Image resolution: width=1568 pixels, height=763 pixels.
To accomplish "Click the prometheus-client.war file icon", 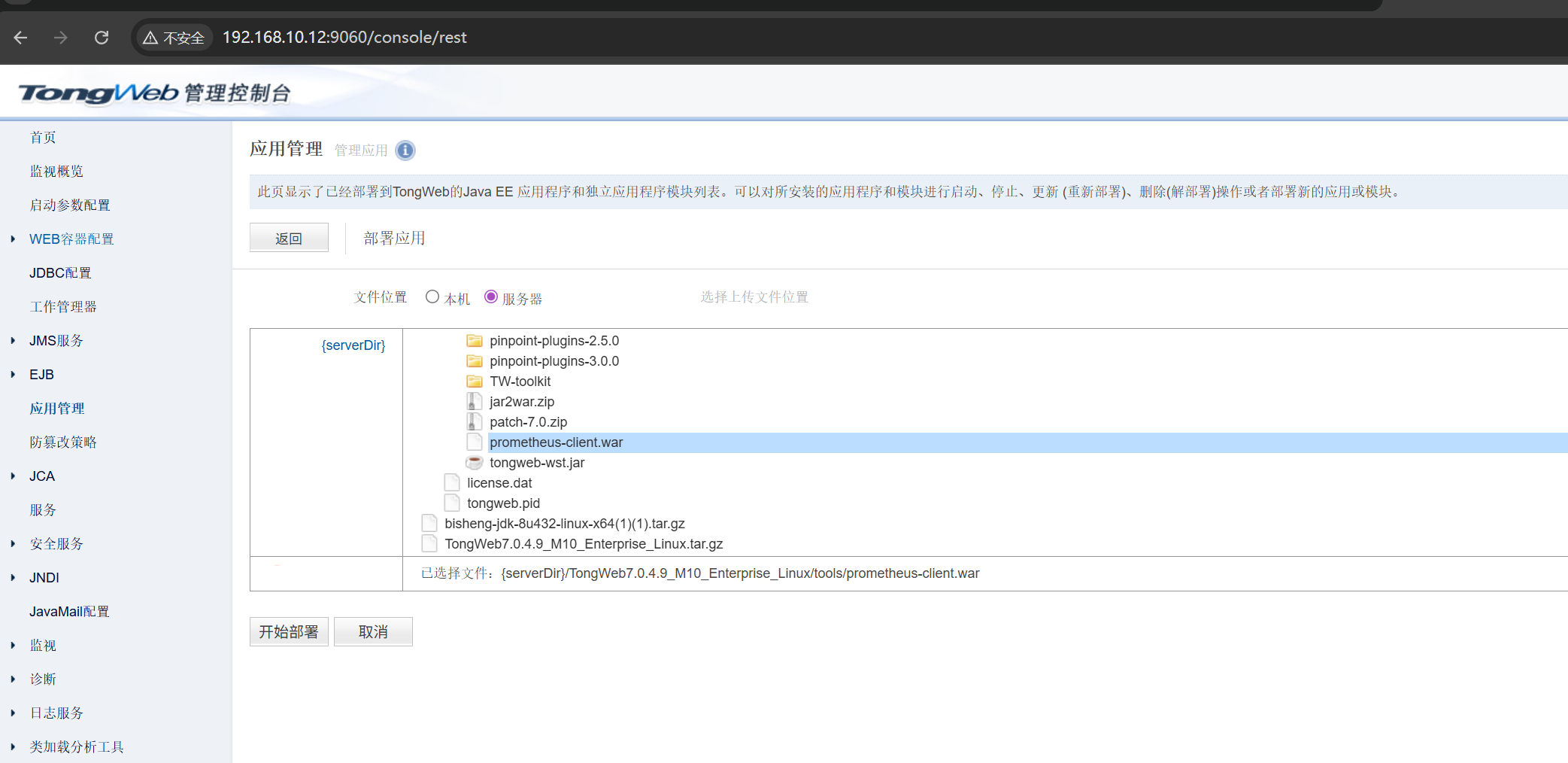I will 475,442.
